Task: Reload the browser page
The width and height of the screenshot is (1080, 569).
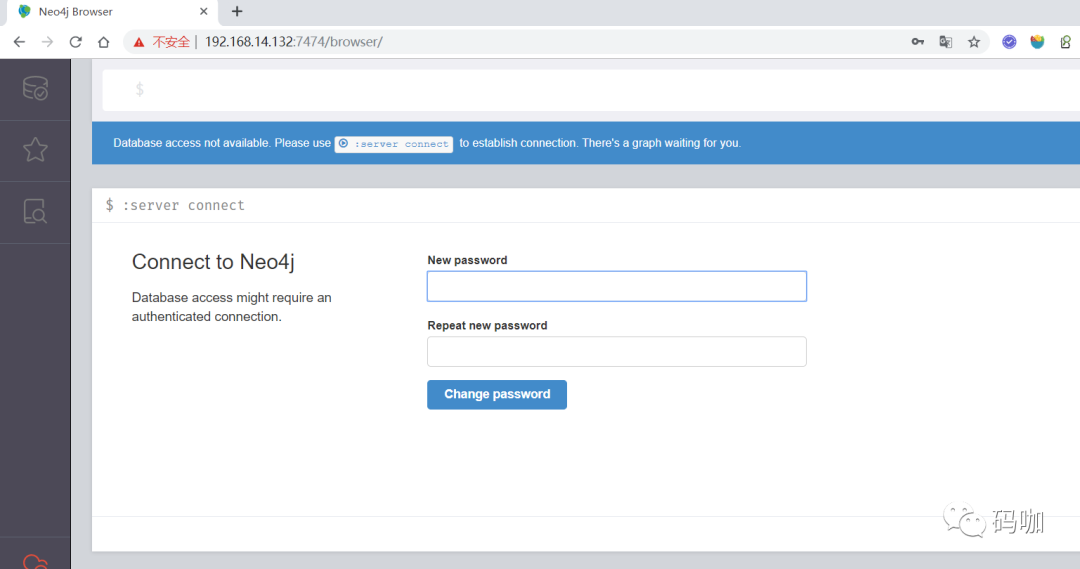Action: [x=76, y=42]
